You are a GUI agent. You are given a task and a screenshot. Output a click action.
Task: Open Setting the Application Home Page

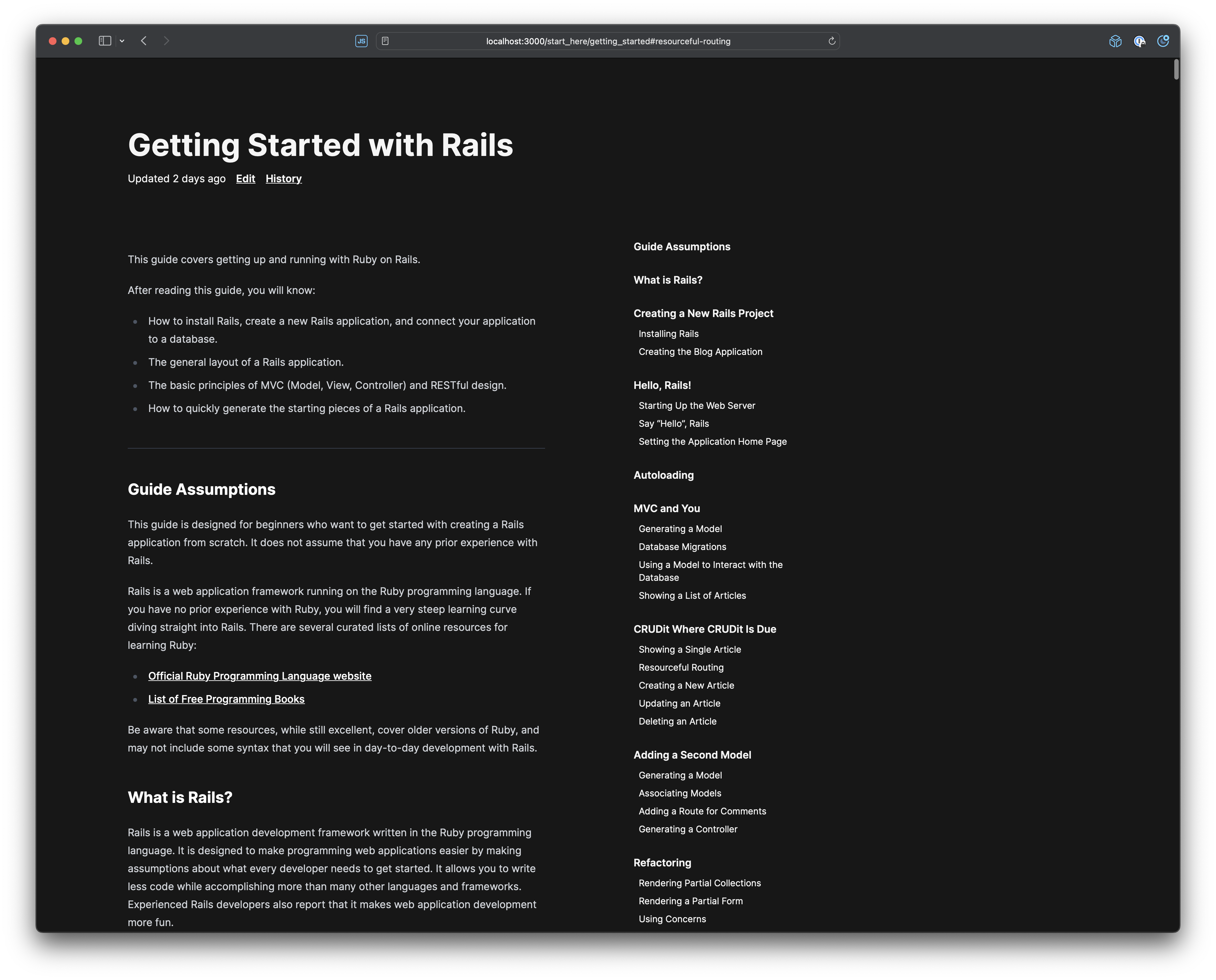pos(712,442)
